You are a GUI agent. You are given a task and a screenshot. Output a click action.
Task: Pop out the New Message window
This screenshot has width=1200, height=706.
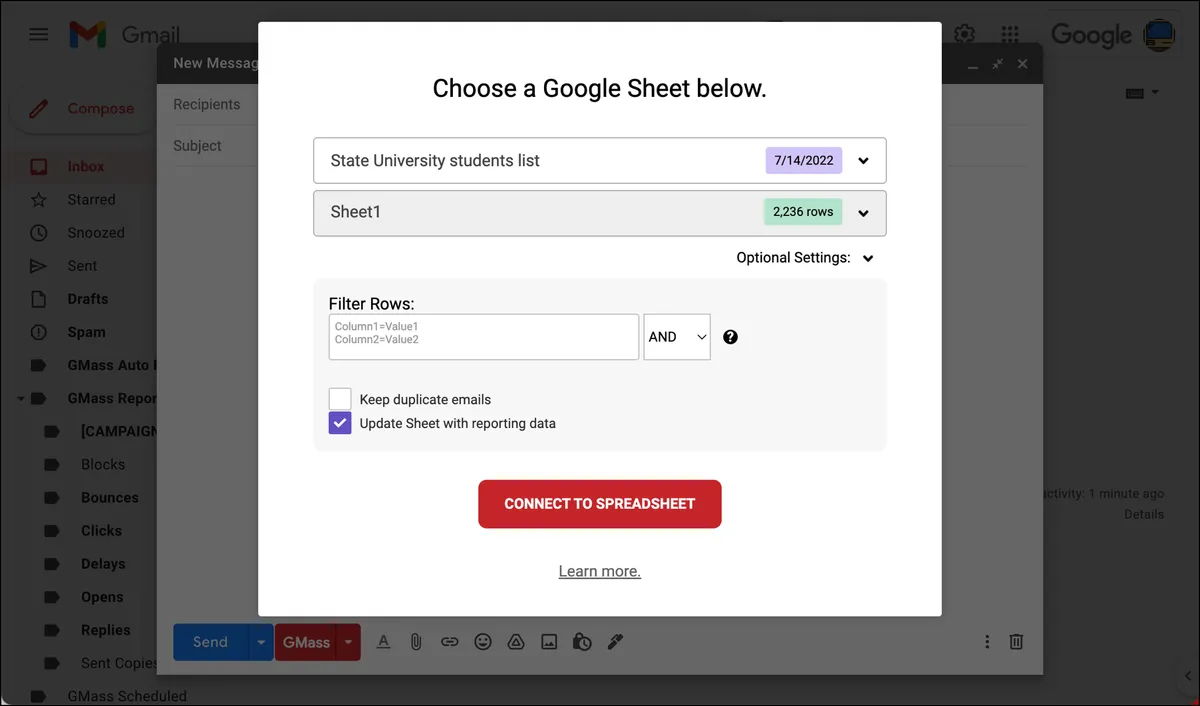(x=997, y=63)
